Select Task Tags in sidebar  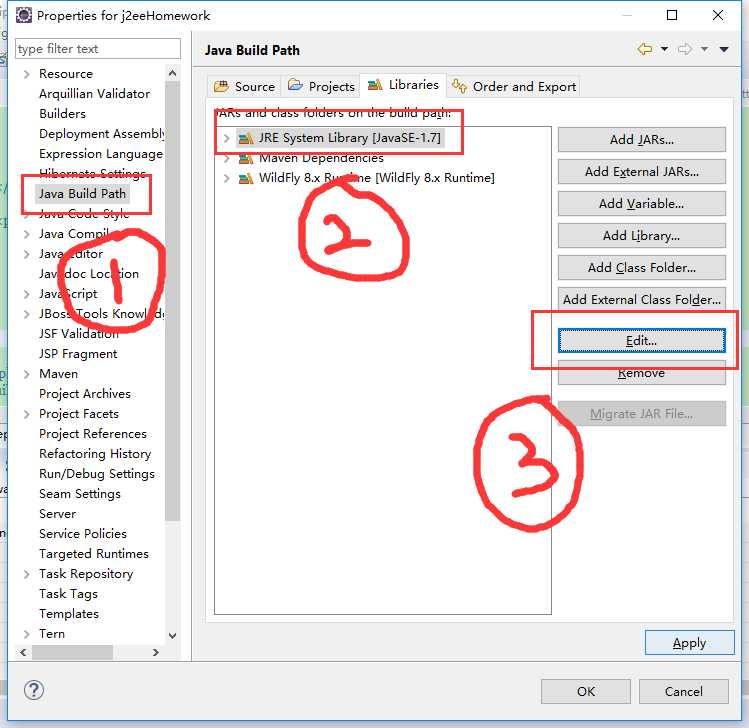point(68,594)
